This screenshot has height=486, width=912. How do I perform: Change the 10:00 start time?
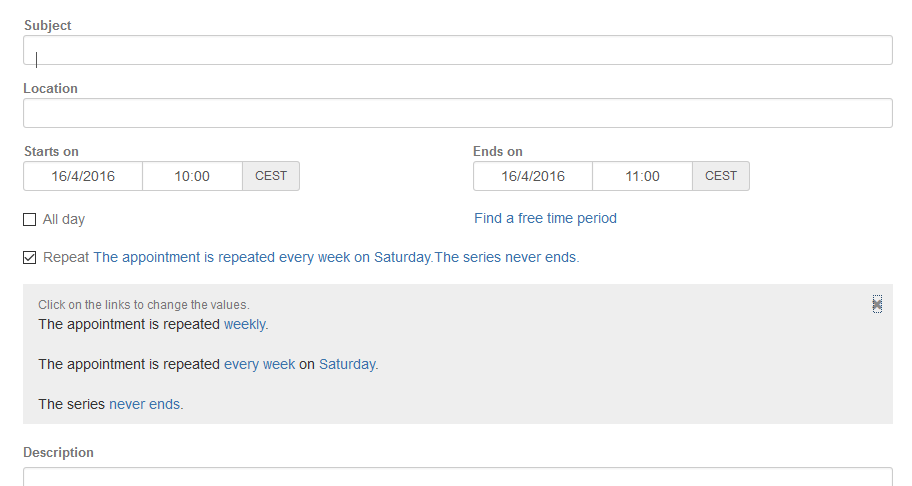click(192, 176)
